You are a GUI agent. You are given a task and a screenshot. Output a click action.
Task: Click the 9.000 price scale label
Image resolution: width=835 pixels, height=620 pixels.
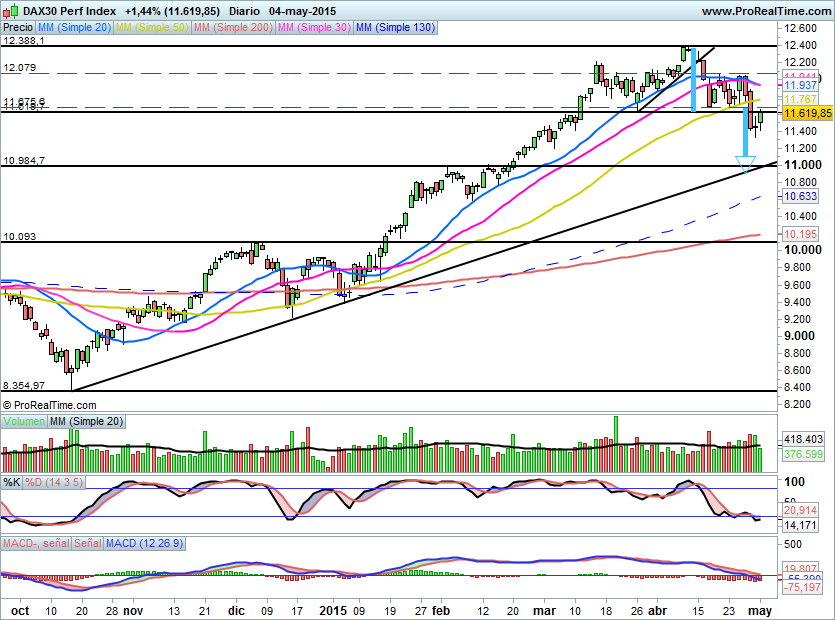point(800,336)
